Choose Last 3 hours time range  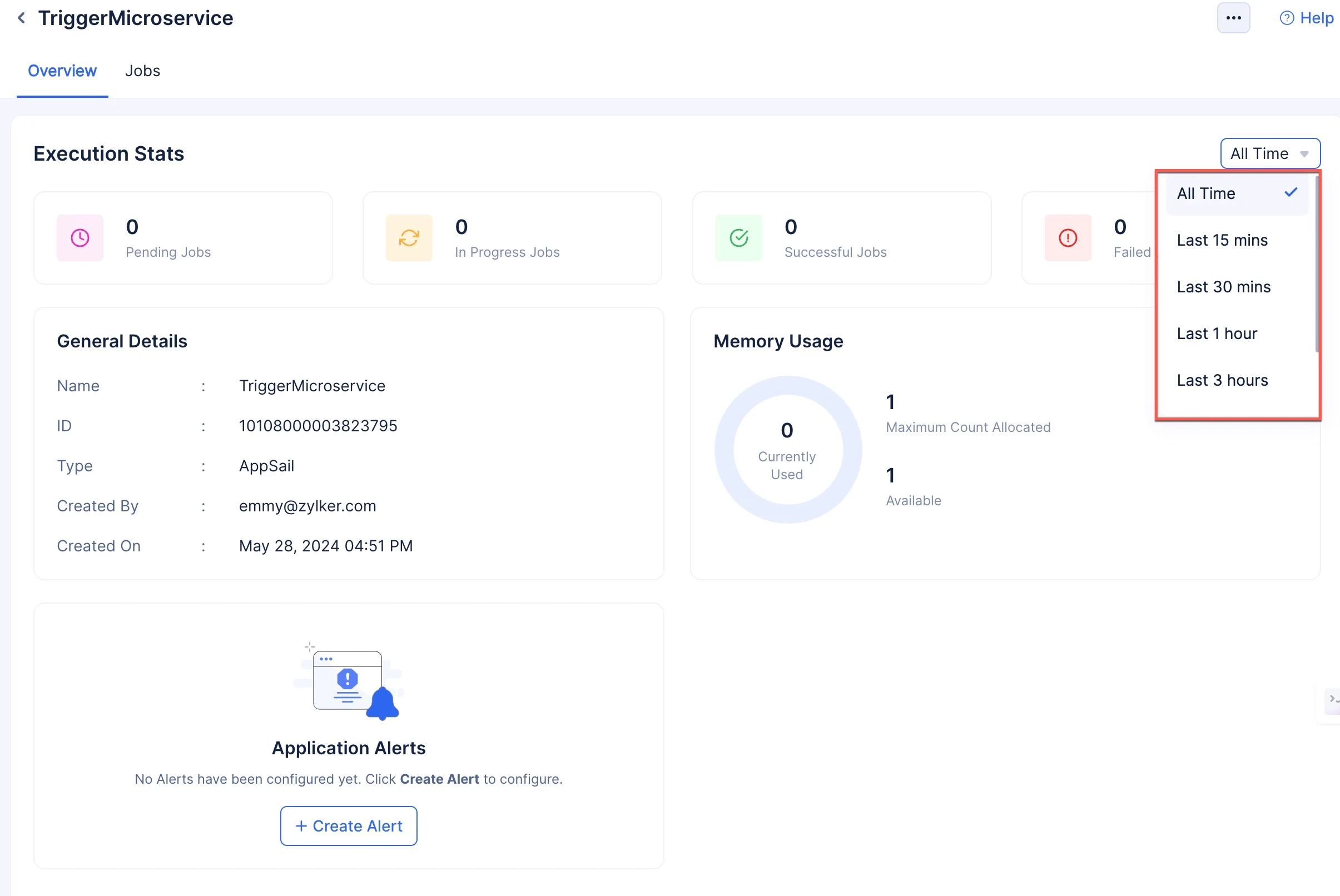[1237, 381]
